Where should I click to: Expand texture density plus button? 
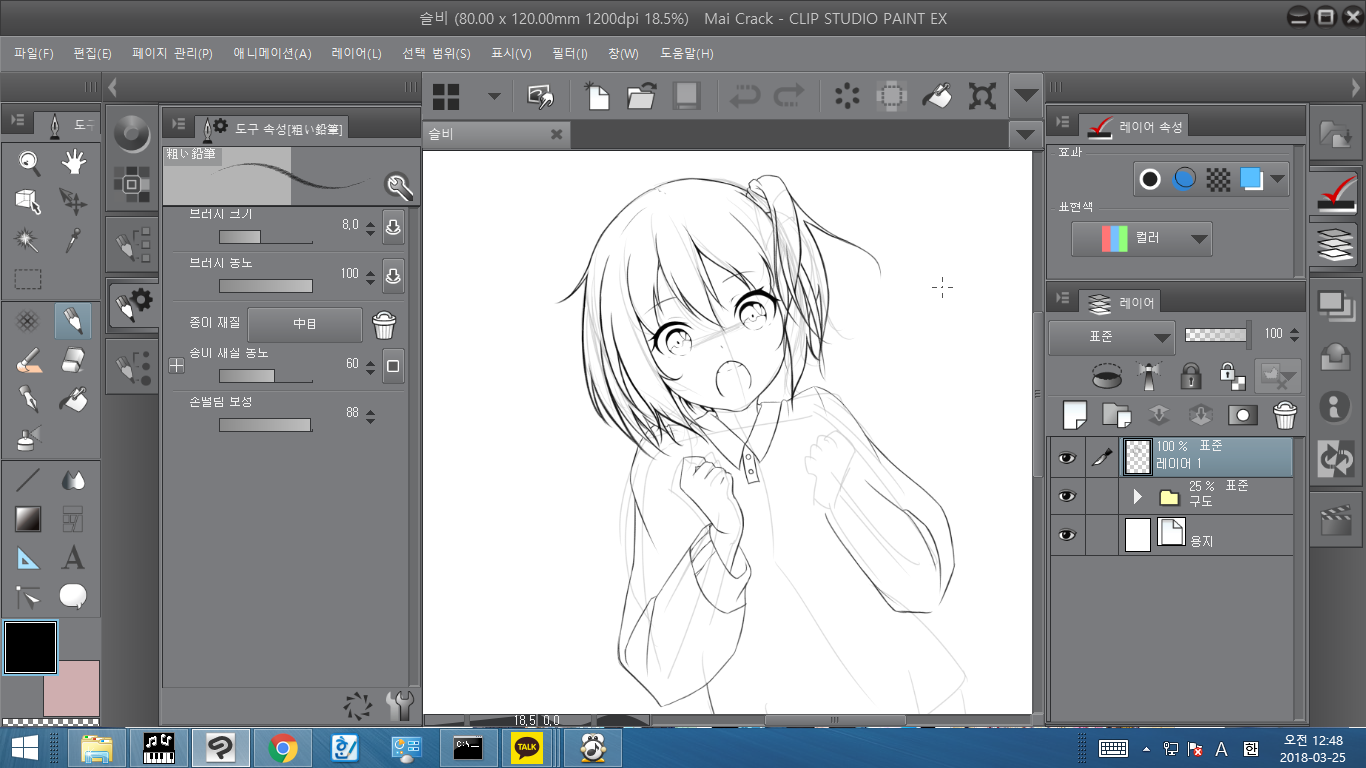coord(177,366)
